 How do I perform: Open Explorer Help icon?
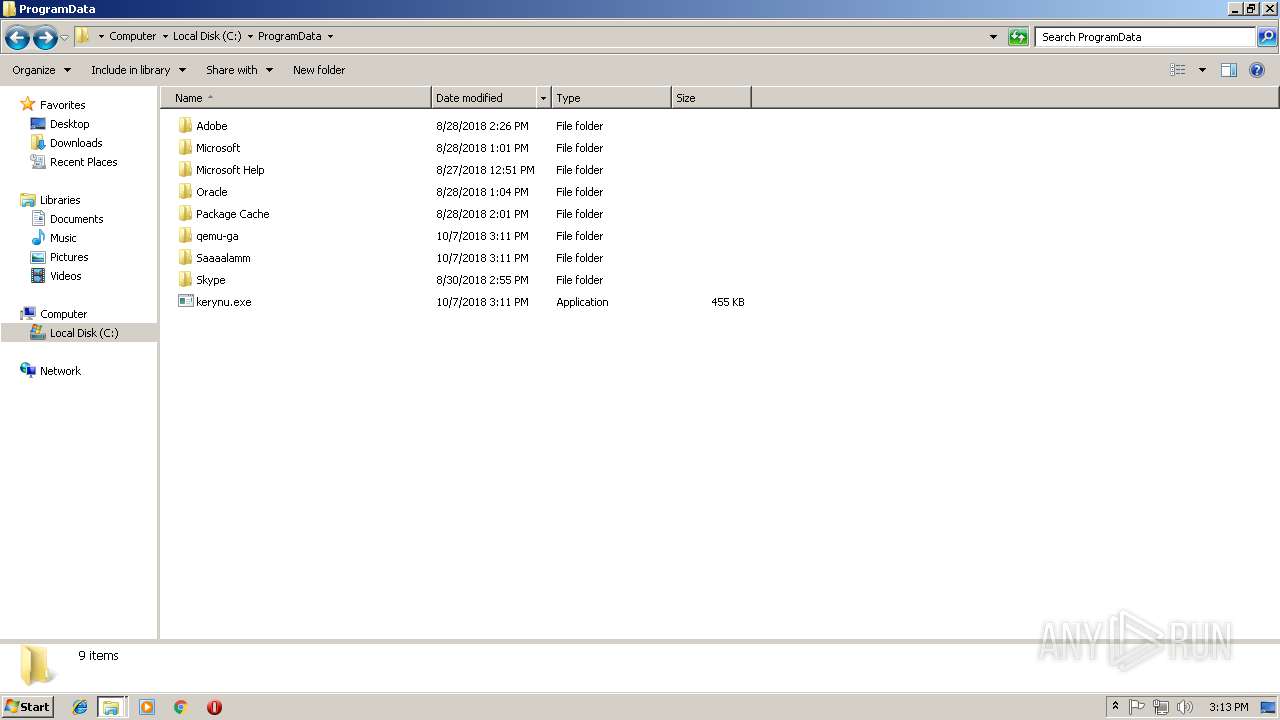[x=1257, y=70]
